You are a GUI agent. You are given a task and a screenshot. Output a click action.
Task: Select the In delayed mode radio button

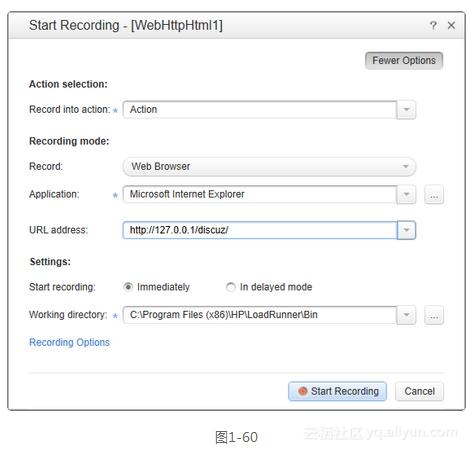pos(230,287)
